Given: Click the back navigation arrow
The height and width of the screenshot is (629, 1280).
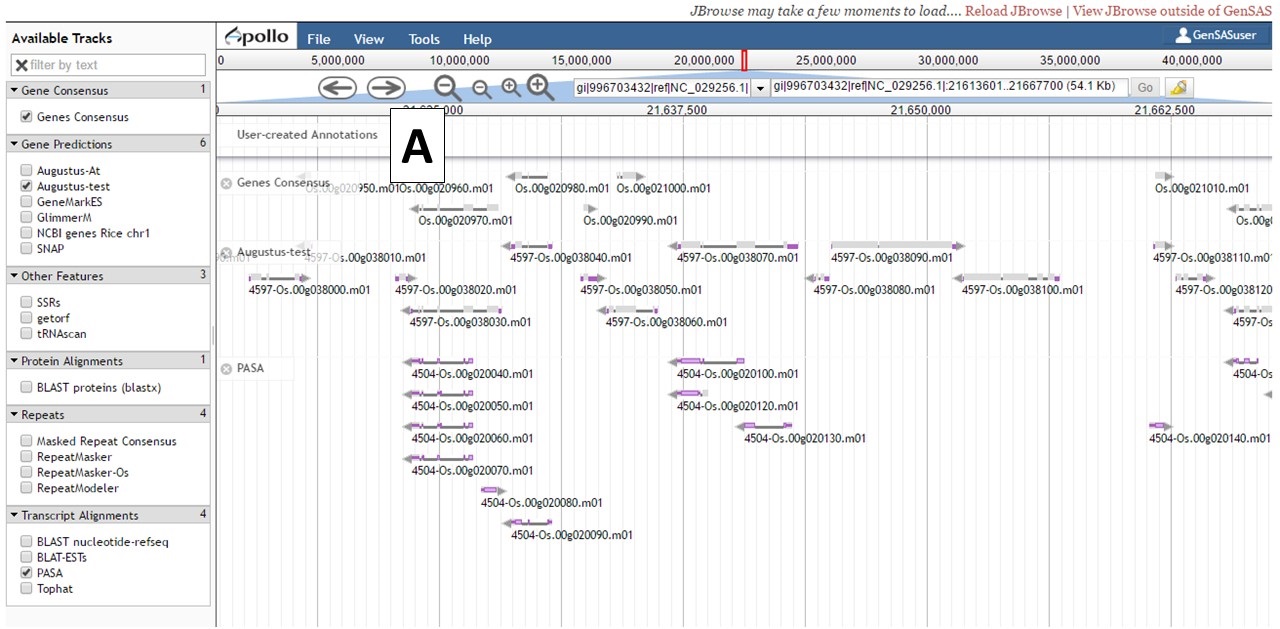Looking at the screenshot, I should tap(338, 88).
